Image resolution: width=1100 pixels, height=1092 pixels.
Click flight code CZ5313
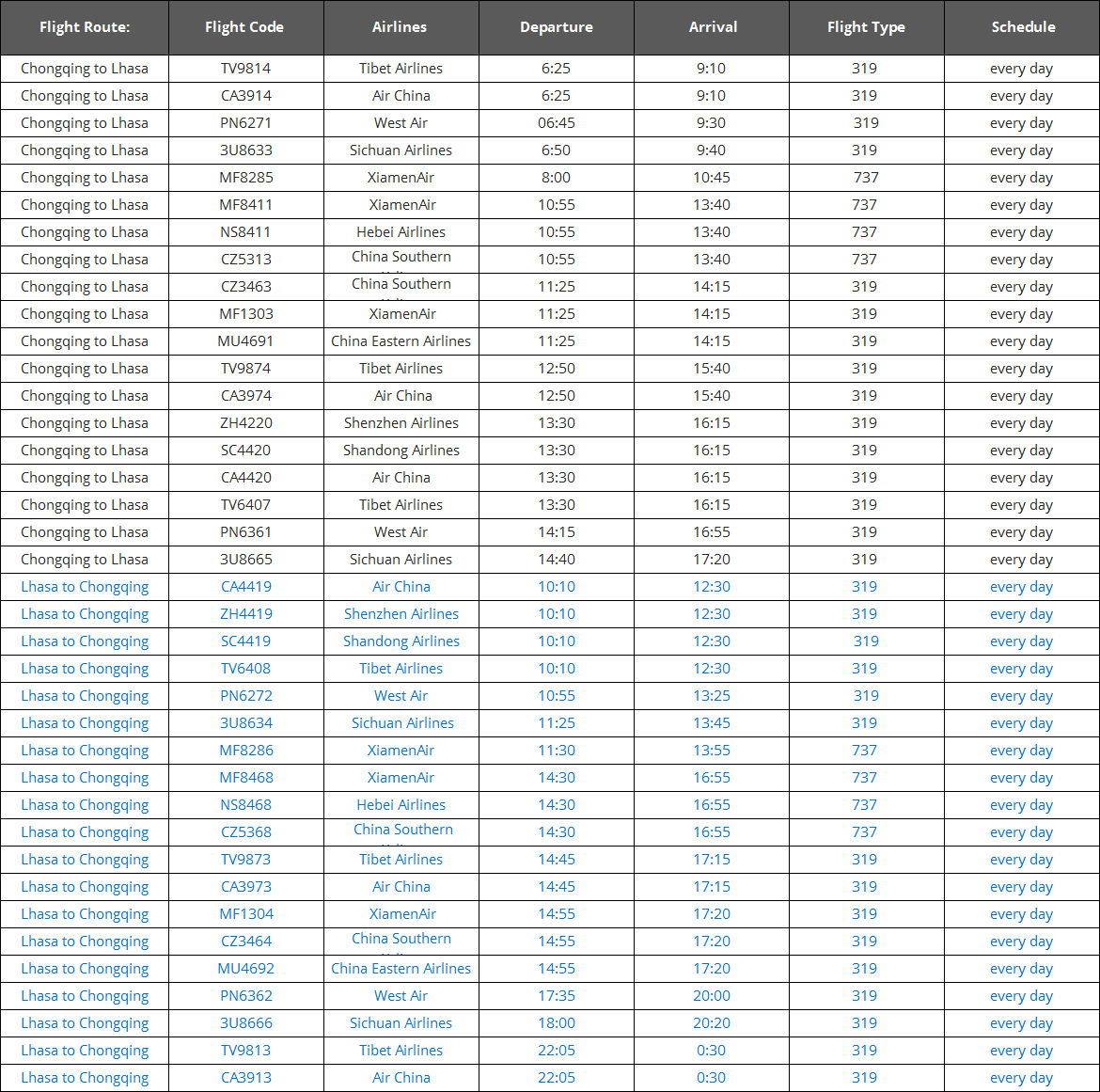[x=246, y=260]
